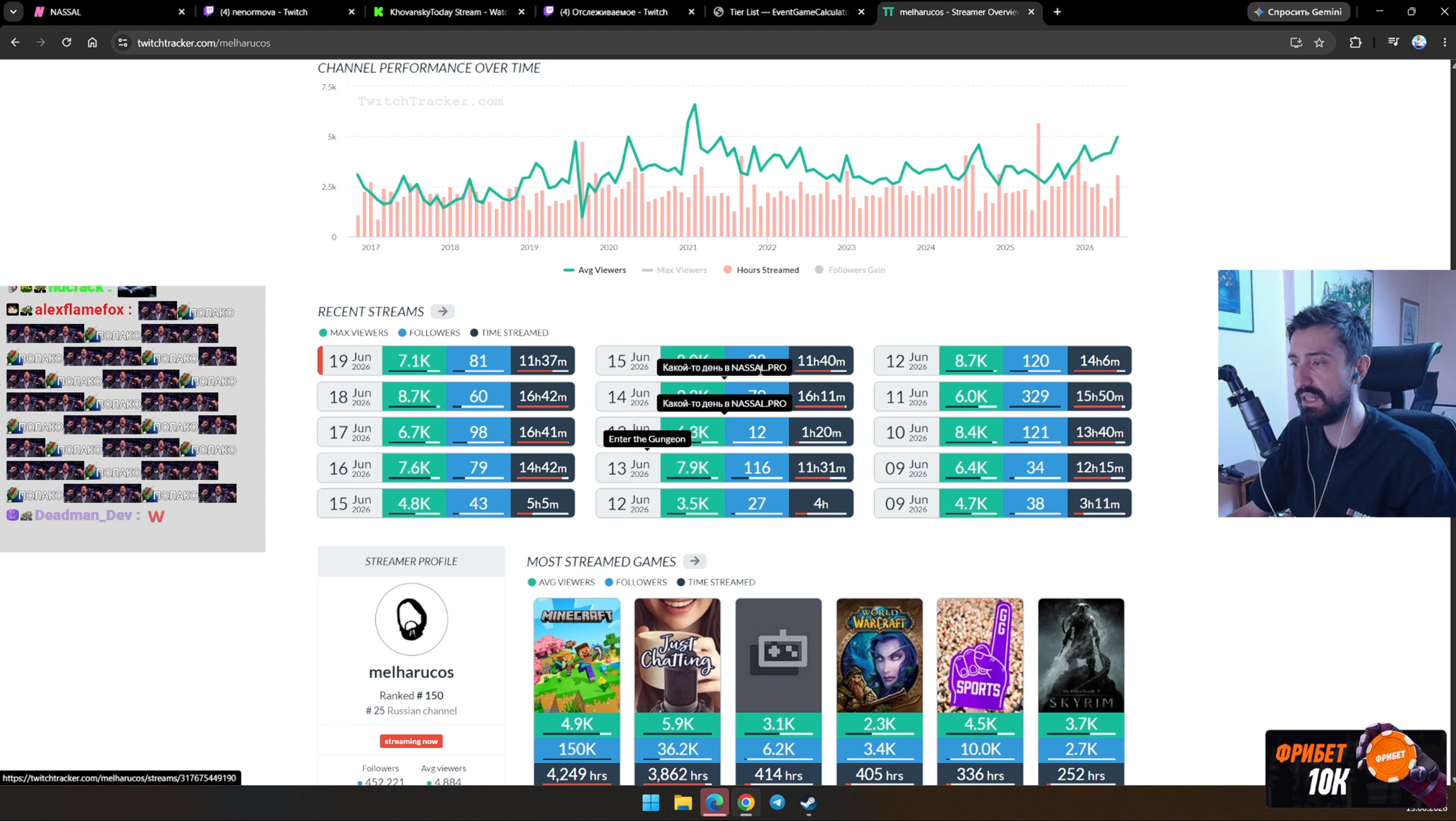Open the Just Chatting game thumbnail
Image resolution: width=1456 pixels, height=821 pixels.
[678, 655]
